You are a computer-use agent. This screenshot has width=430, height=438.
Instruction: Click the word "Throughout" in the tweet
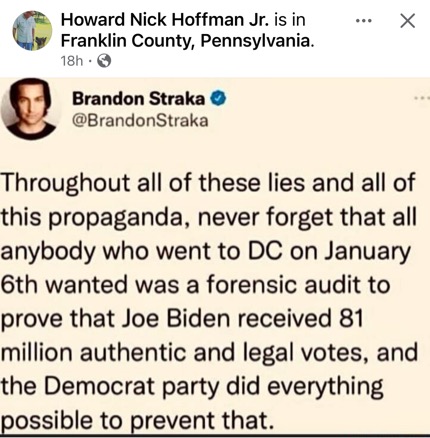click(65, 184)
